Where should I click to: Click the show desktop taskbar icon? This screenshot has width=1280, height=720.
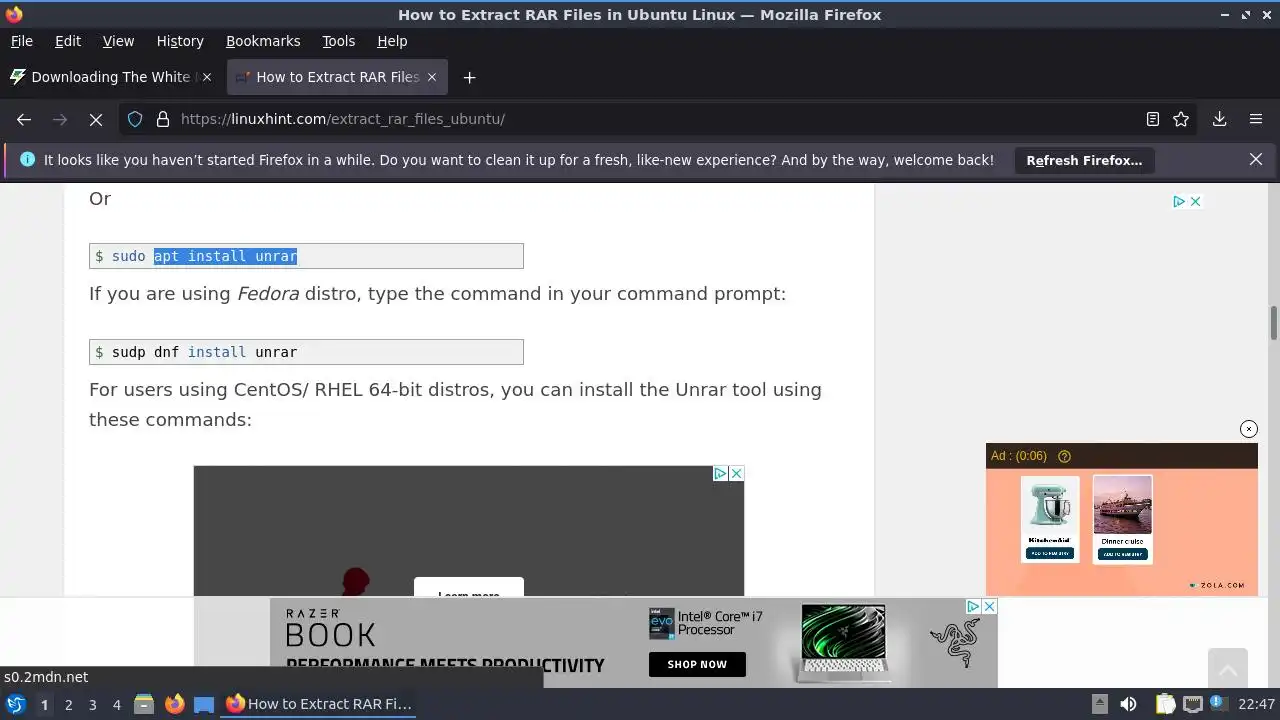[x=204, y=704]
